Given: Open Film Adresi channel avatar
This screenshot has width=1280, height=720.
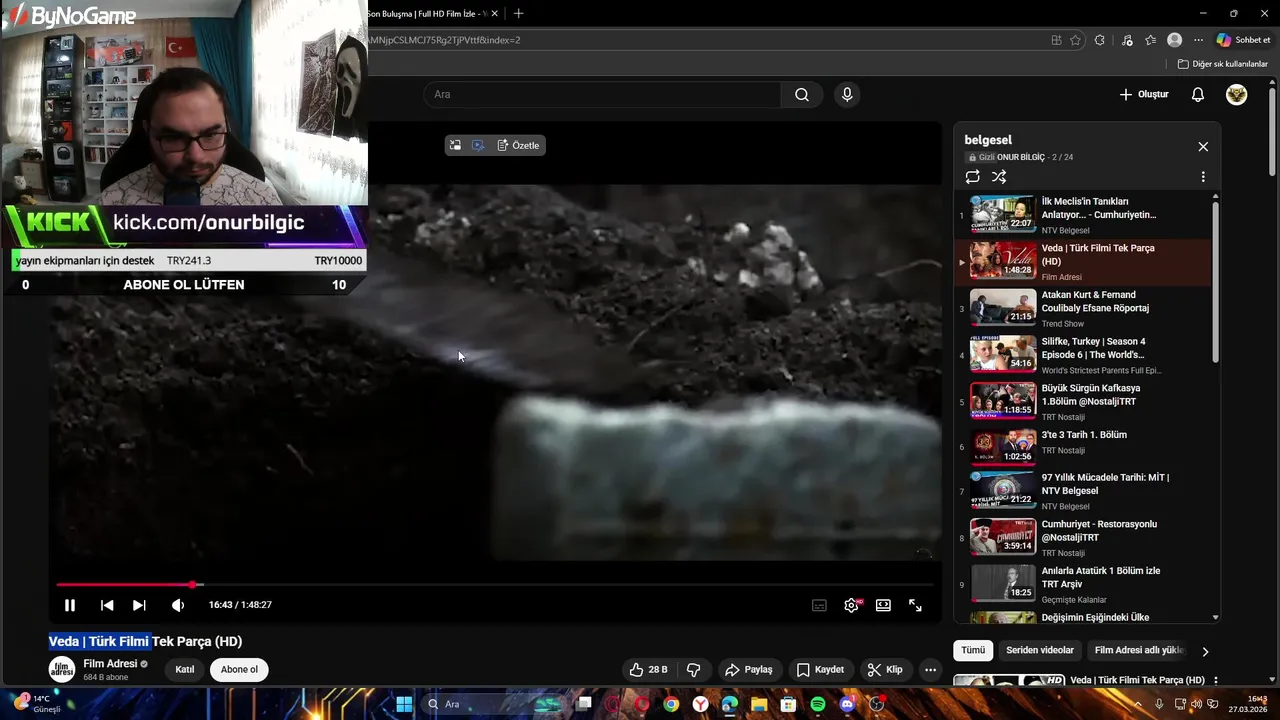Looking at the screenshot, I should click(x=62, y=669).
